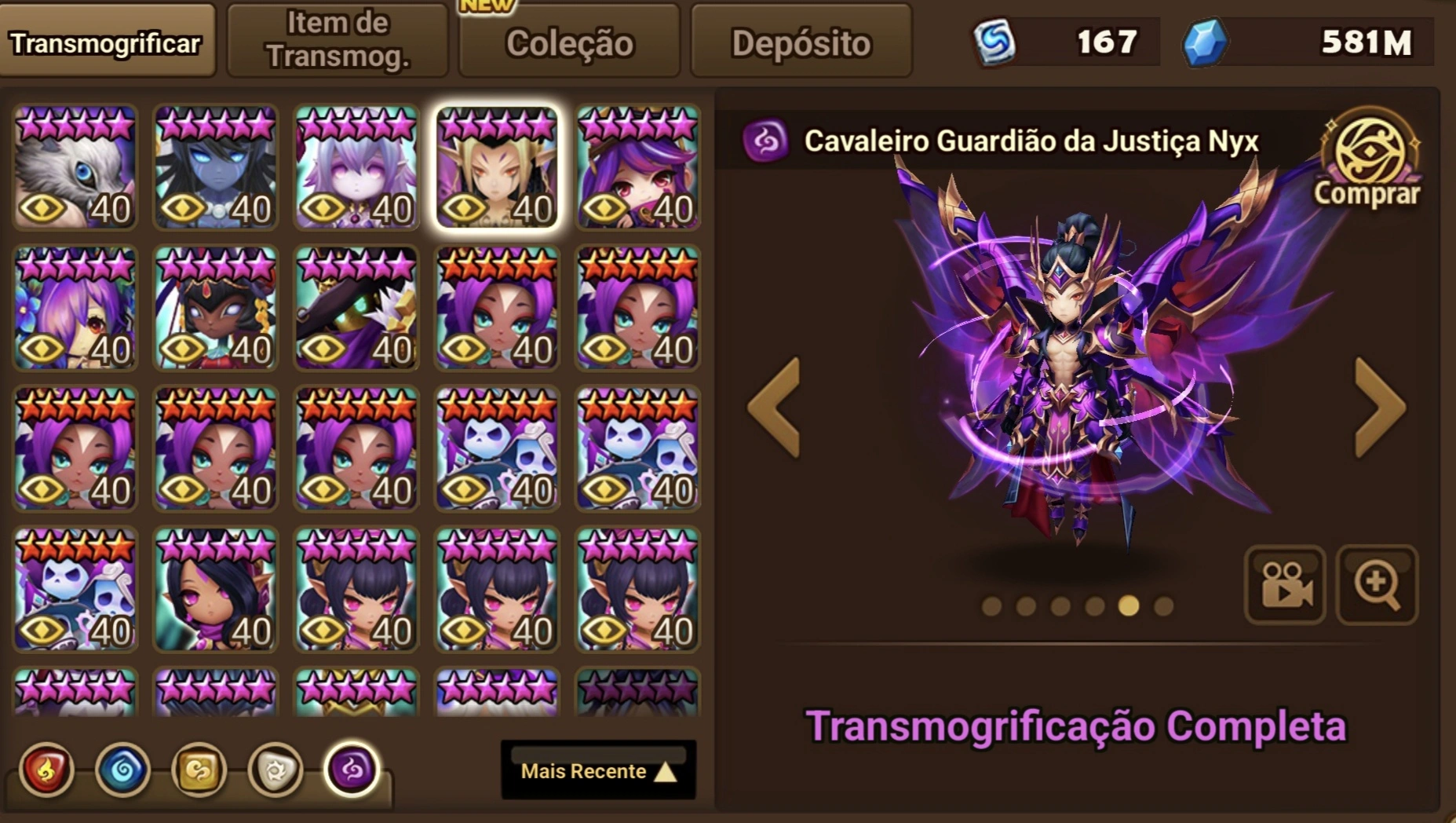Select the light element filter icon

(x=276, y=770)
